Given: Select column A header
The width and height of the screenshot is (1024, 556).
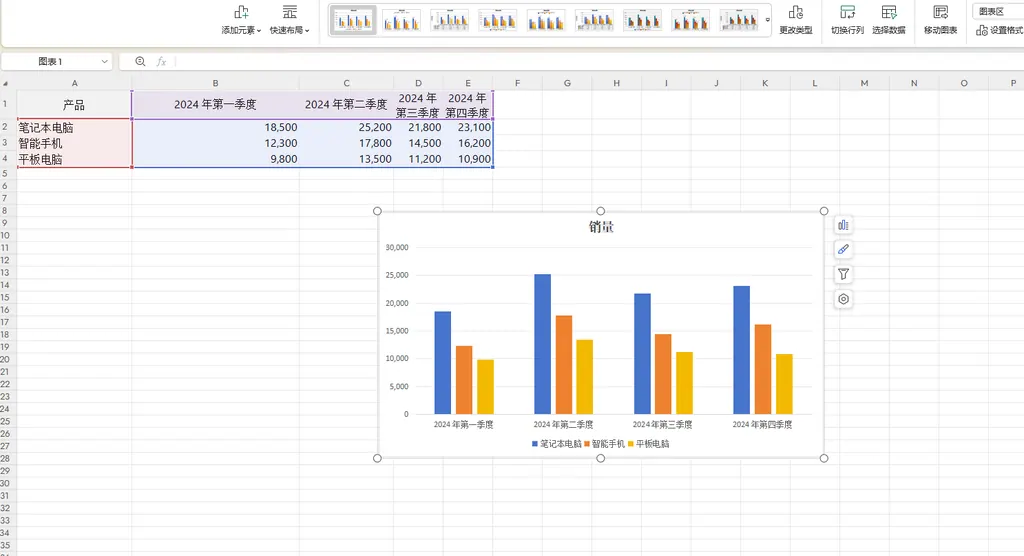Looking at the screenshot, I should pyautogui.click(x=74, y=83).
